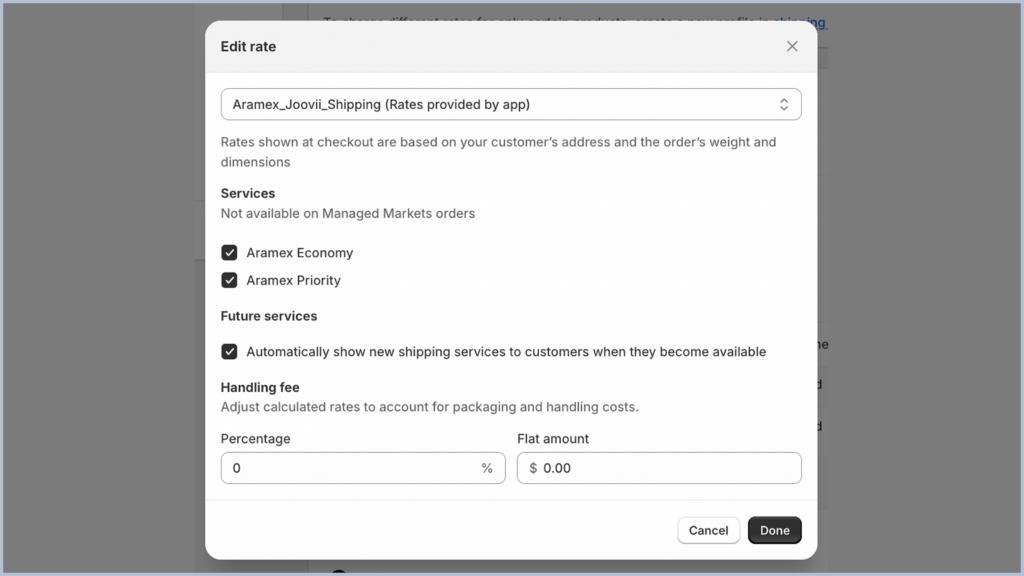
Task: Click the percent symbol in the Percentage field
Action: pos(487,468)
